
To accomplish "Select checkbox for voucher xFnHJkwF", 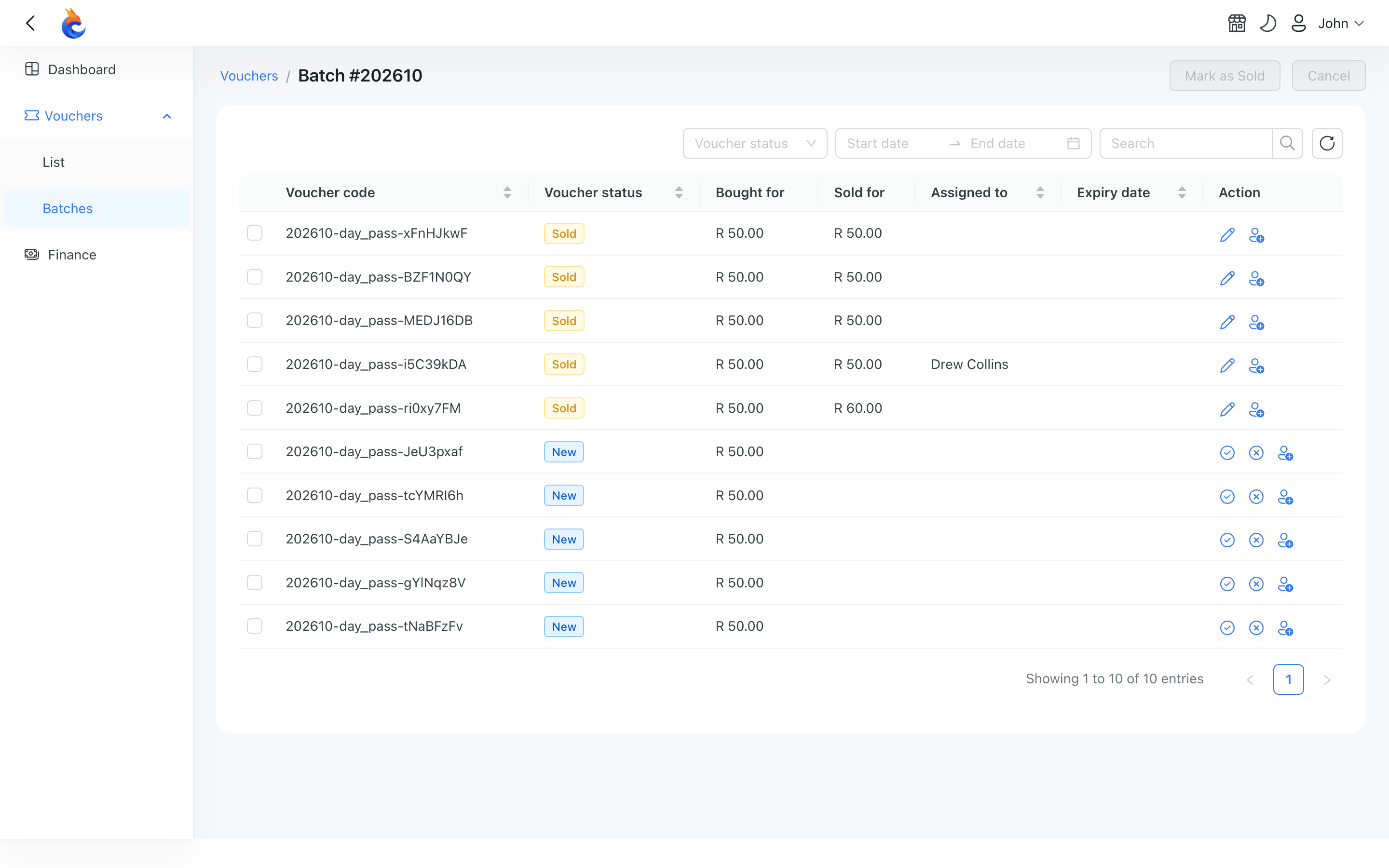I will 255,233.
